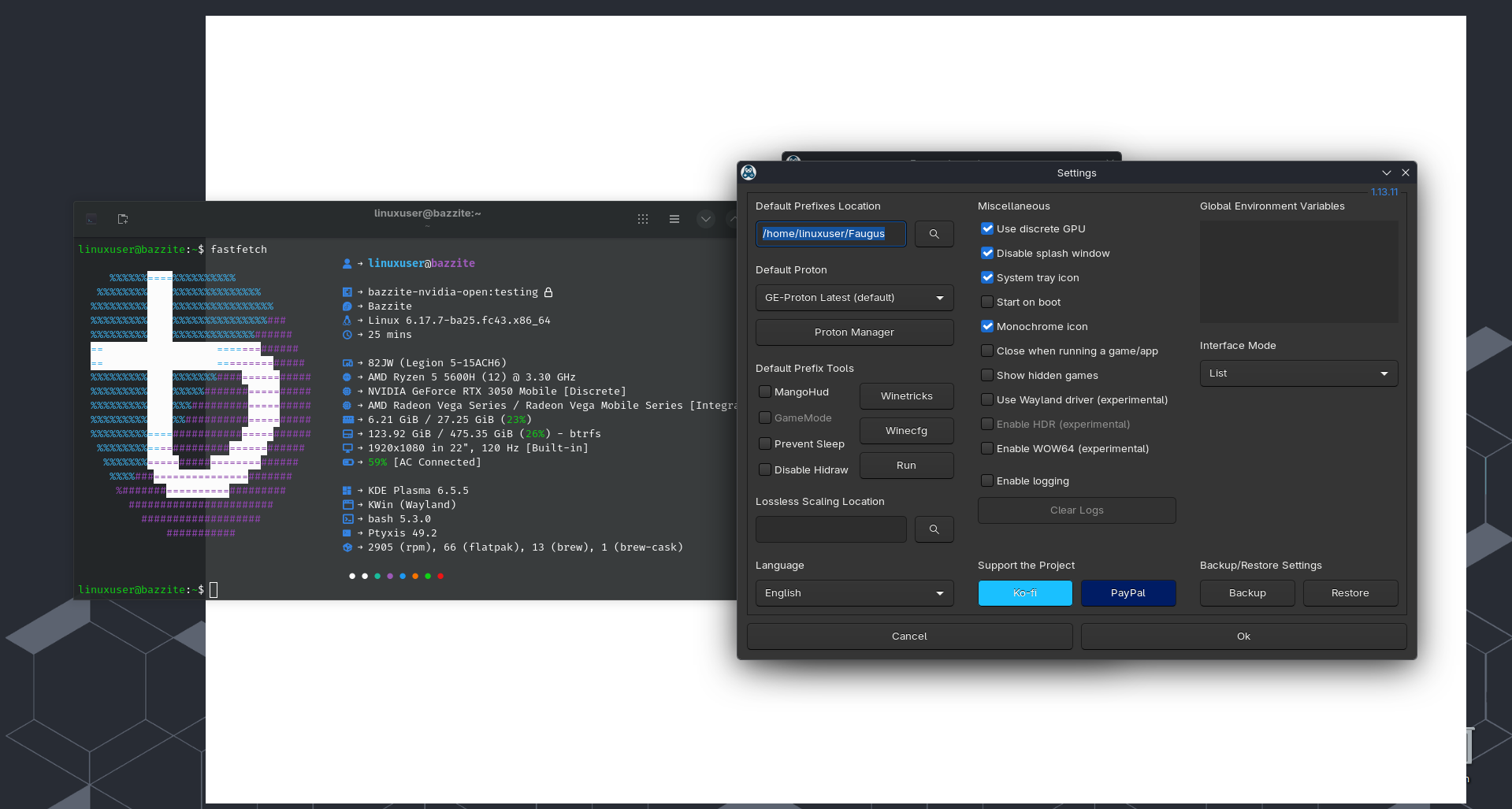Click the Default Prefixes Location text field
This screenshot has height=809, width=1512.
(831, 234)
